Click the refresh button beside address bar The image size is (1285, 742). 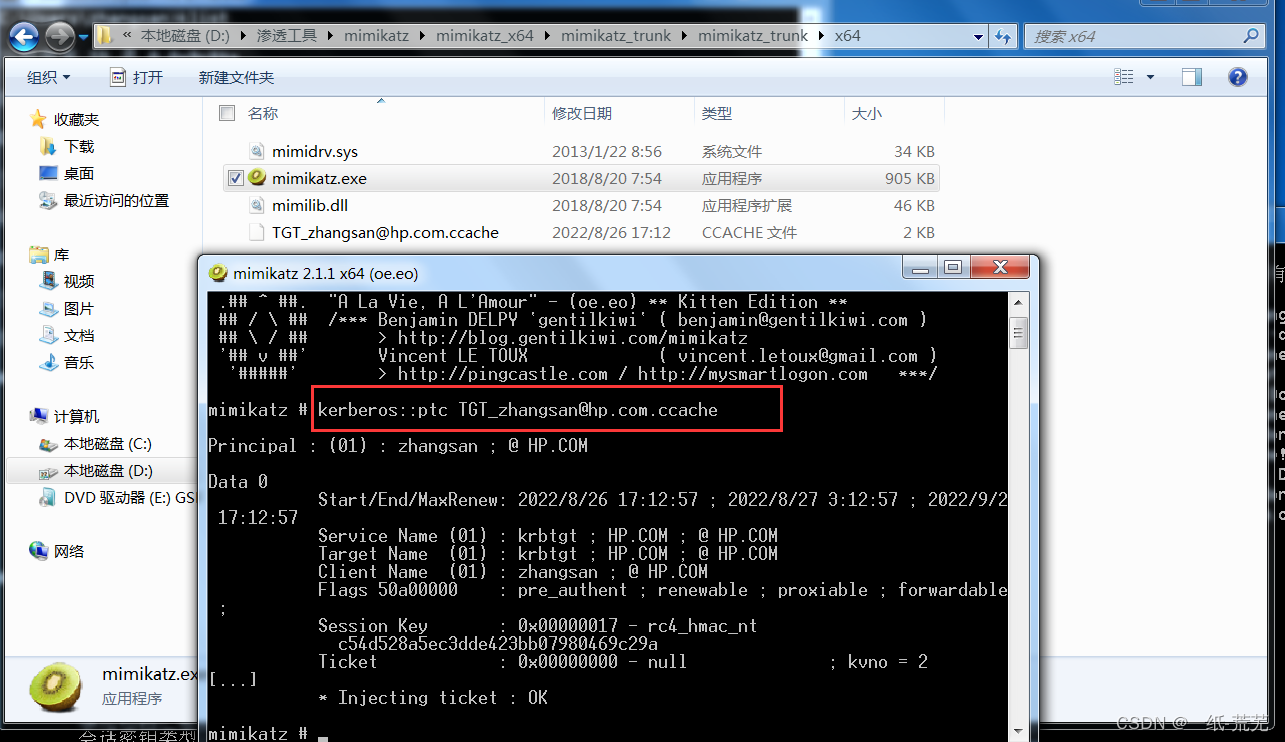coord(1003,36)
